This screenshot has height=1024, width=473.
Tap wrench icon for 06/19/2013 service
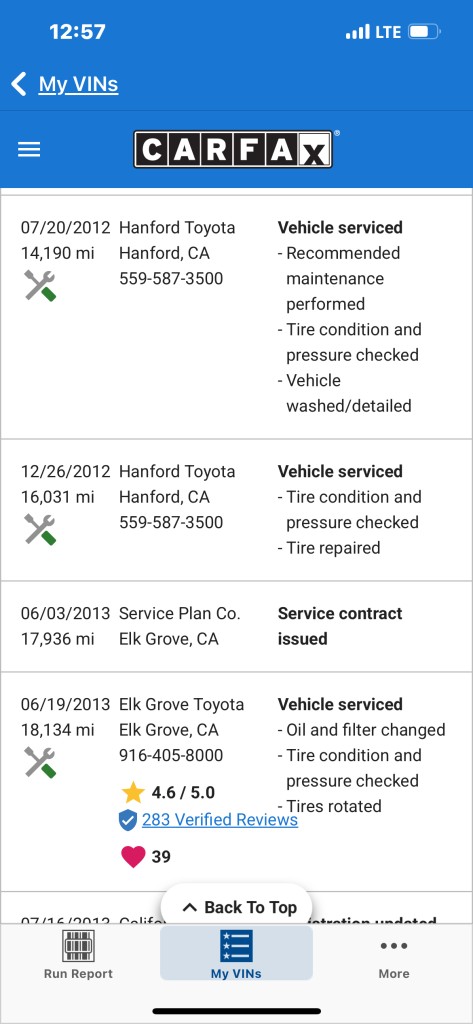[x=40, y=762]
